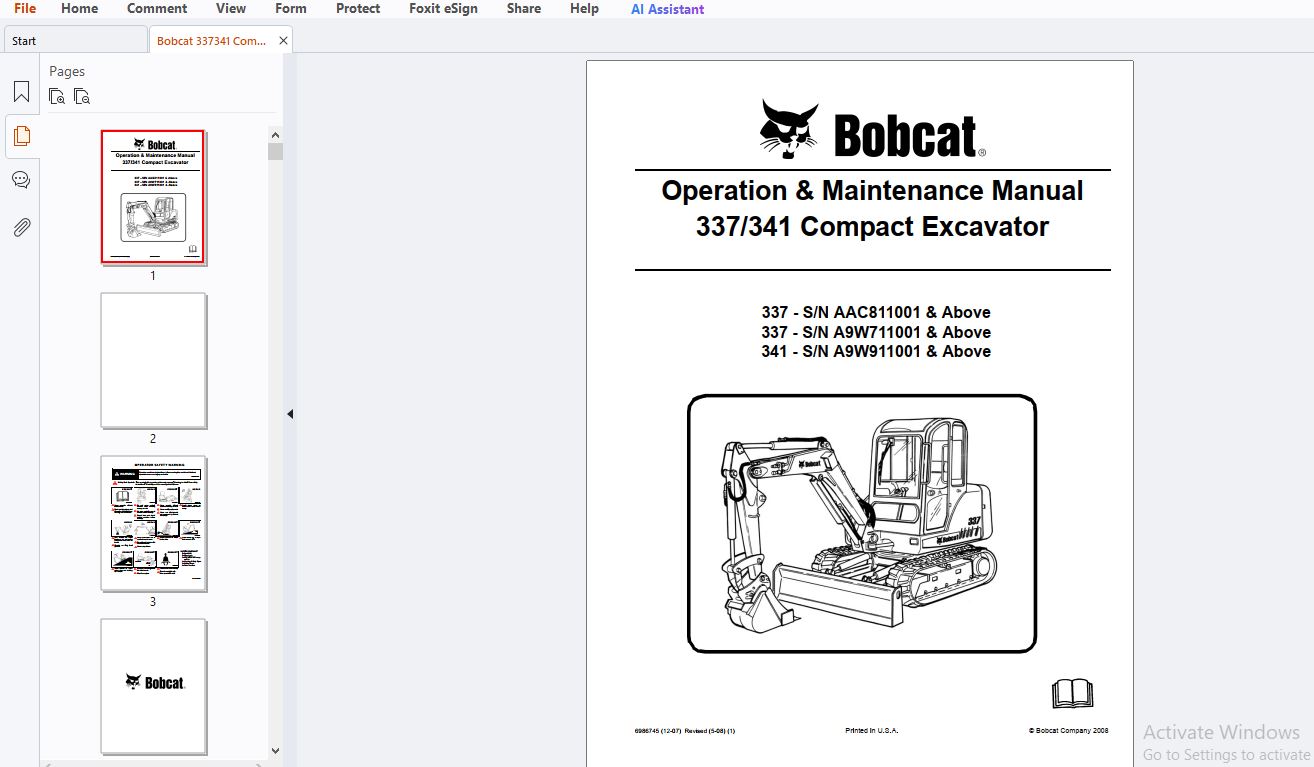Click thumbnail scrollbar down arrow
Screen dimensions: 1314x767
pos(276,750)
